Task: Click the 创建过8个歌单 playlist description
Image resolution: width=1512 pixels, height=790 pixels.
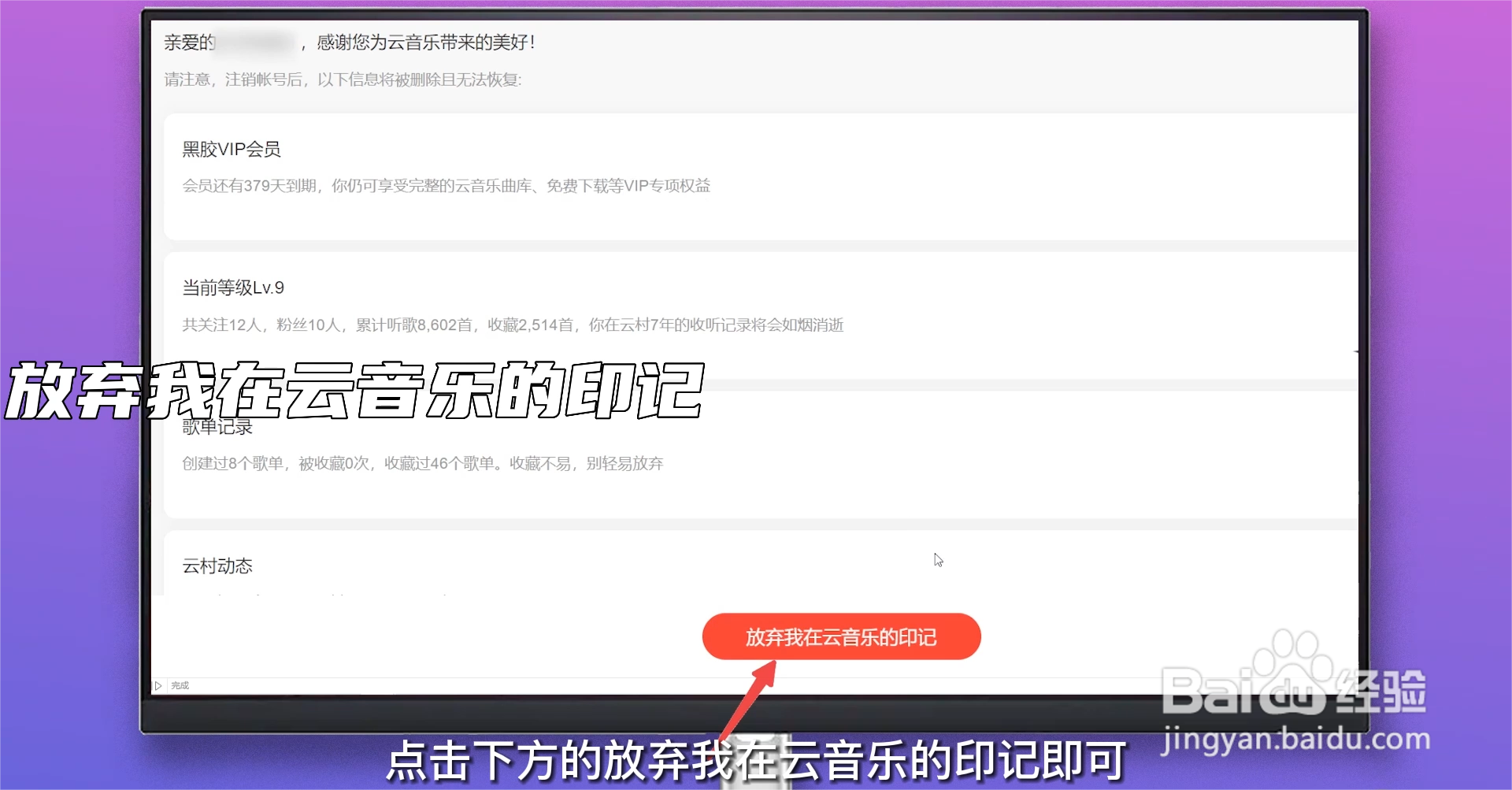Action: [422, 463]
